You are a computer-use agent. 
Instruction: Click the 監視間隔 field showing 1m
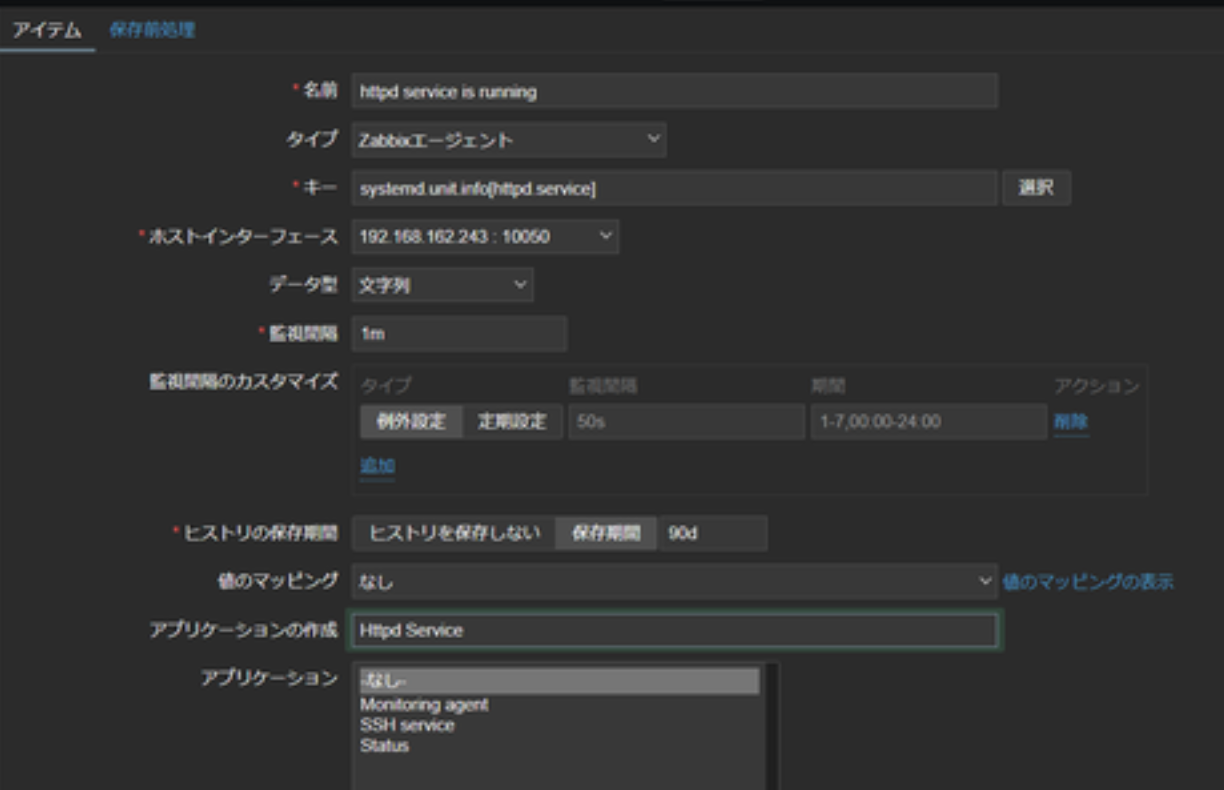pyautogui.click(x=457, y=335)
